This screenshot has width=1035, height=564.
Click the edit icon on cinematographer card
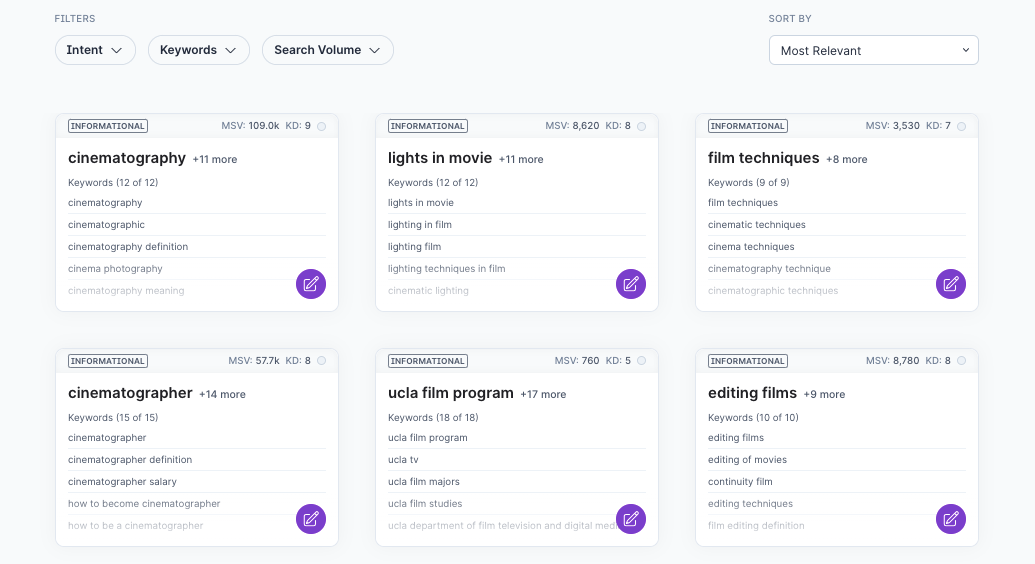pos(311,519)
